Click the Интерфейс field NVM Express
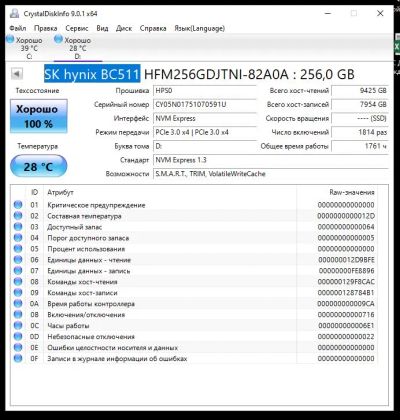 coord(205,119)
